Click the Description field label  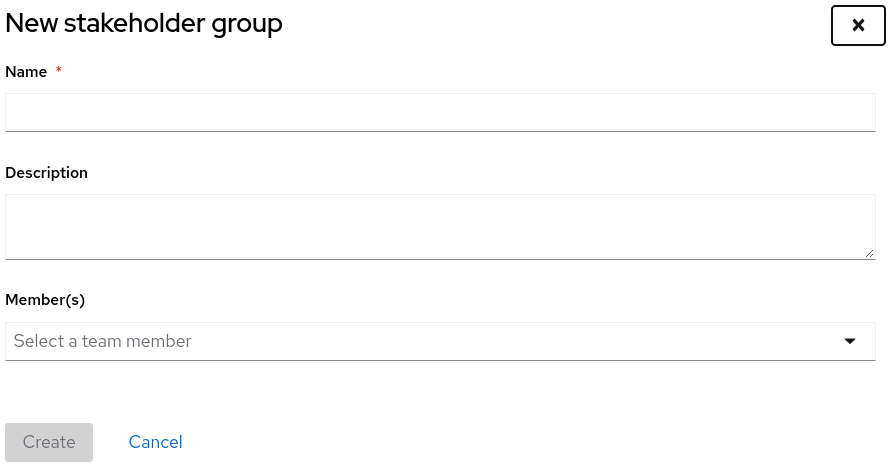click(47, 173)
